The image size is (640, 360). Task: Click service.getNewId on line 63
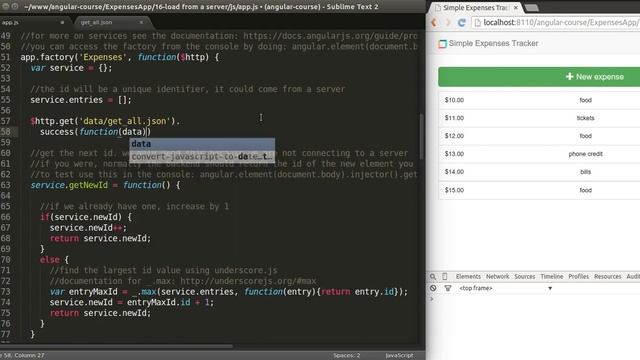coord(69,185)
